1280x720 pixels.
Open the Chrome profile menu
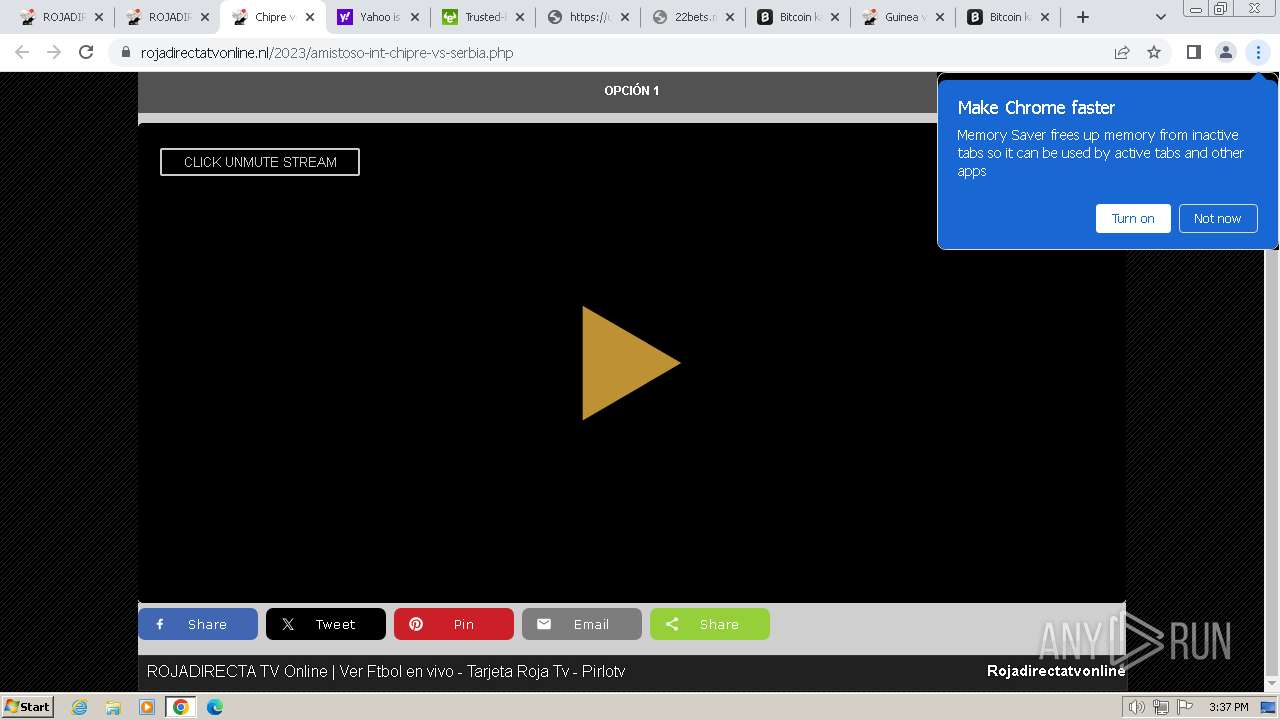[x=1225, y=52]
